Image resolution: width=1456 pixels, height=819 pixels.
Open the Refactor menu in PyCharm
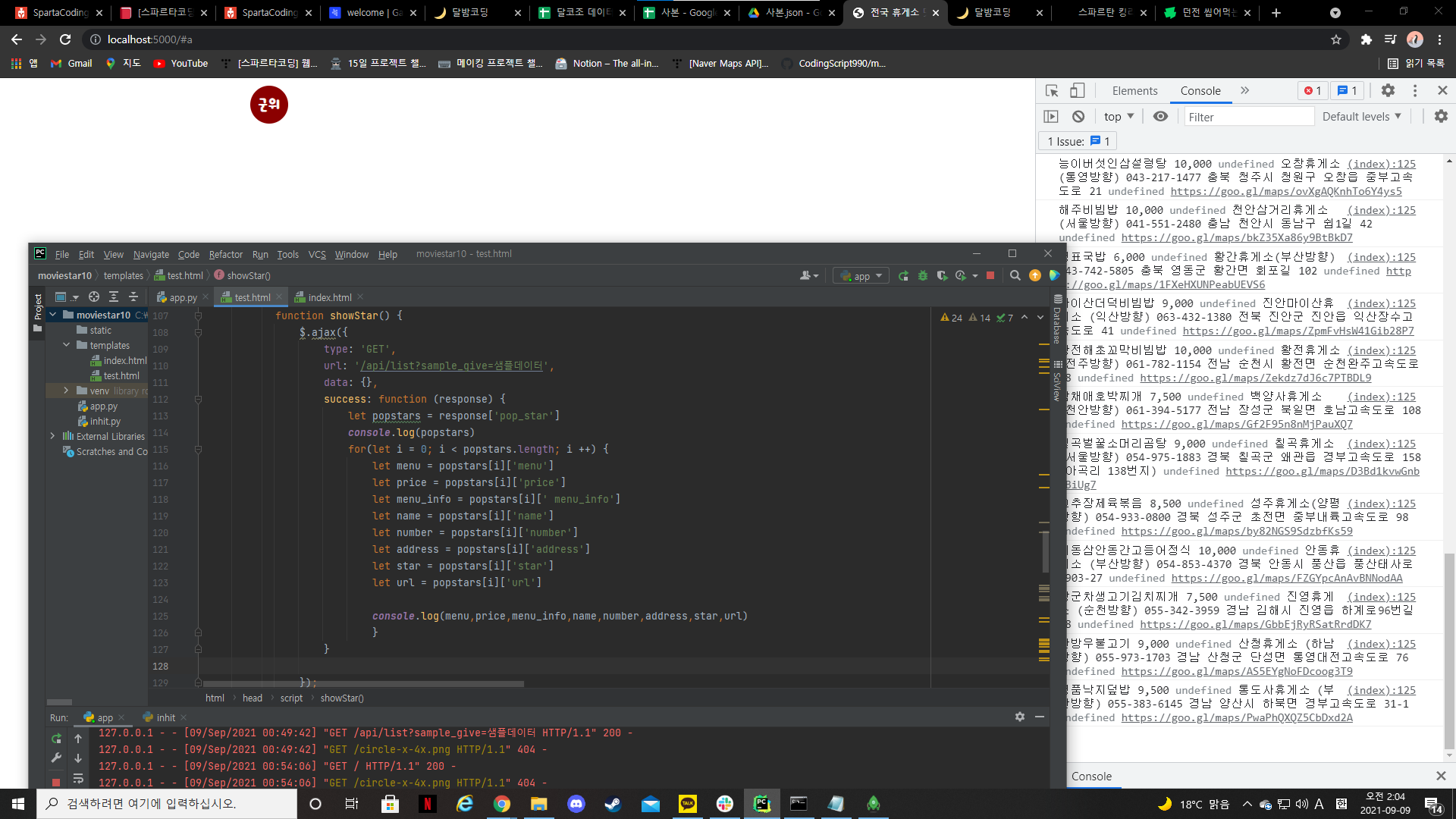click(x=225, y=255)
